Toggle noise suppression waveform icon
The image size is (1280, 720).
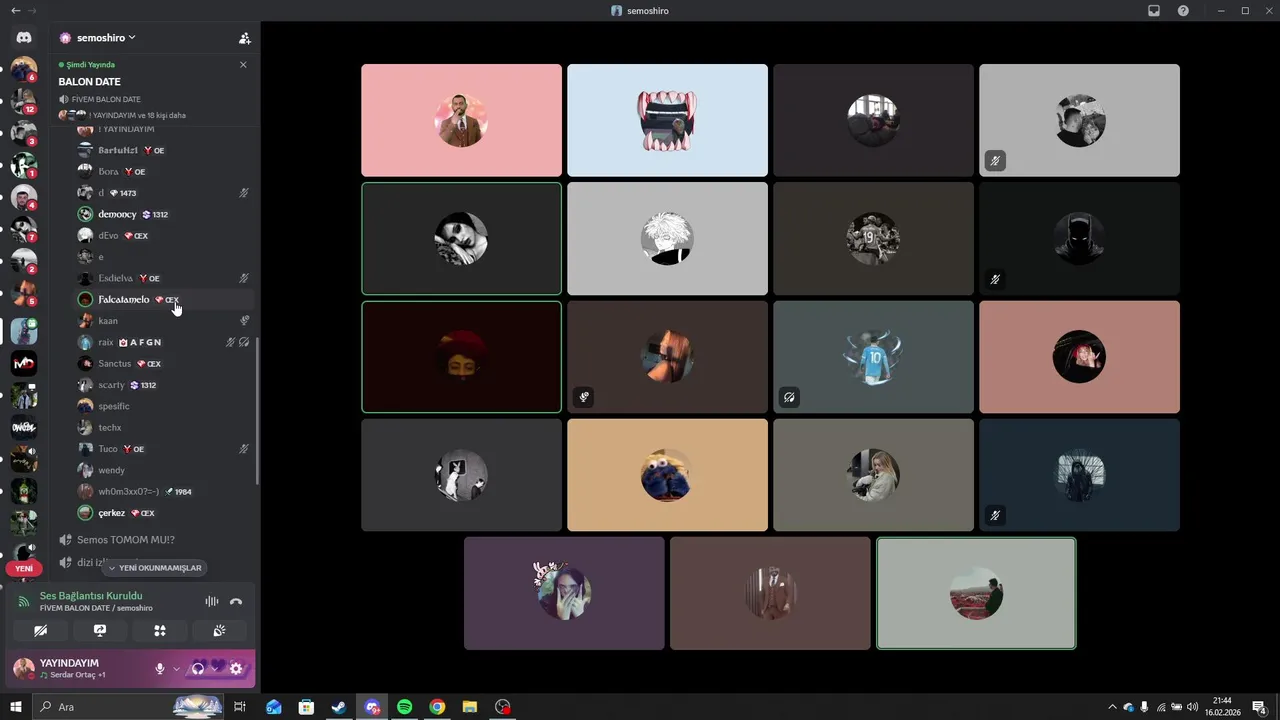pos(211,601)
